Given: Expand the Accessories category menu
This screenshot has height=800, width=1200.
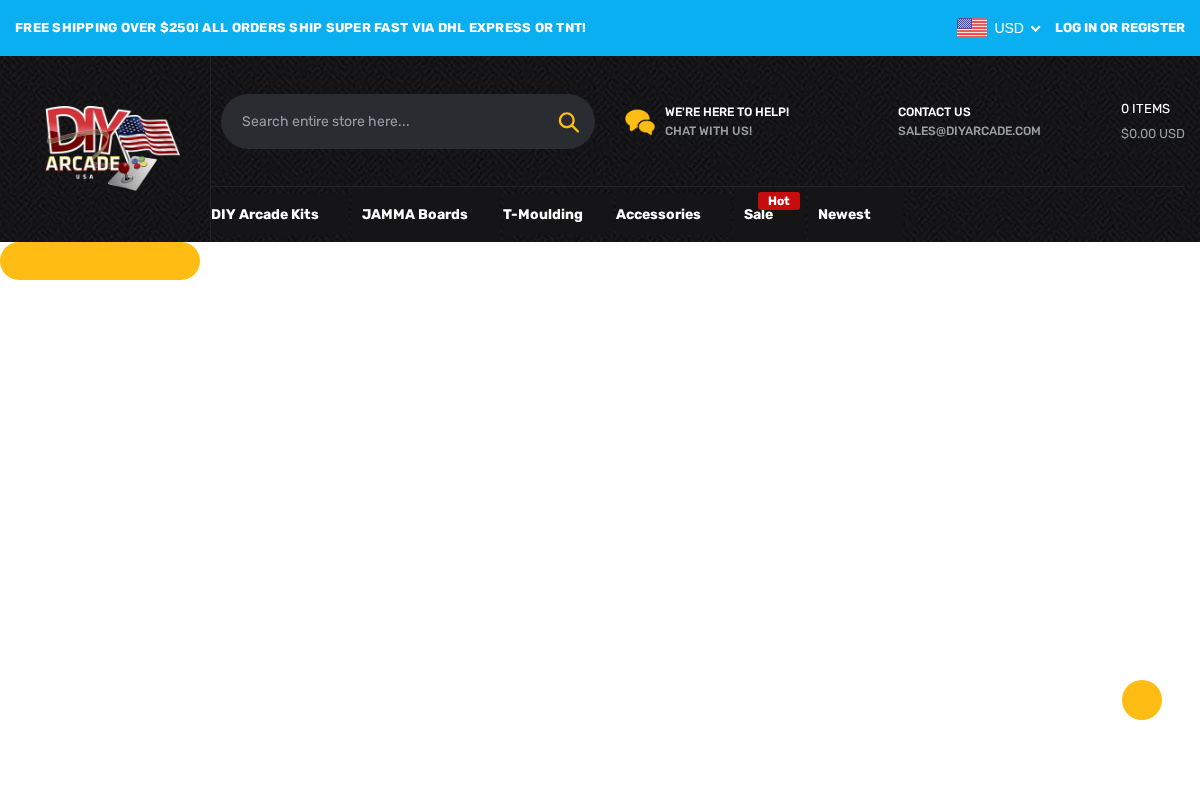Looking at the screenshot, I should 658,214.
